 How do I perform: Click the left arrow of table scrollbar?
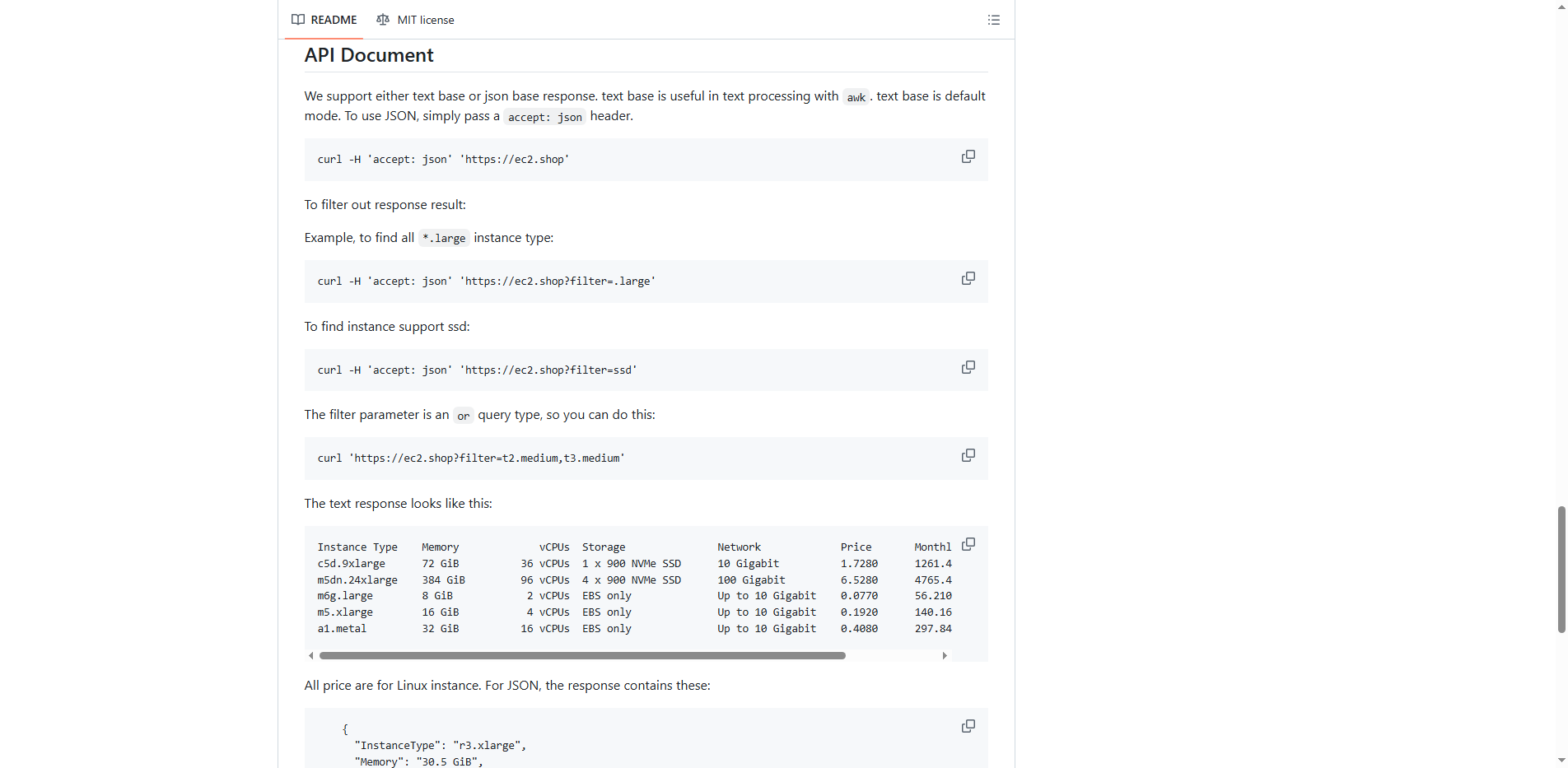coord(310,655)
